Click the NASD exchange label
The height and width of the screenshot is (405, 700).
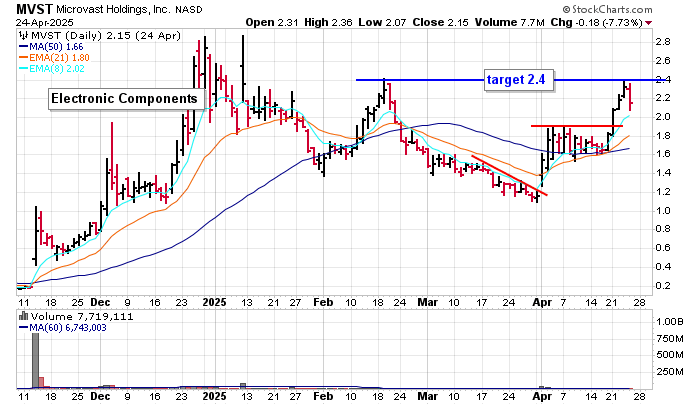(188, 9)
